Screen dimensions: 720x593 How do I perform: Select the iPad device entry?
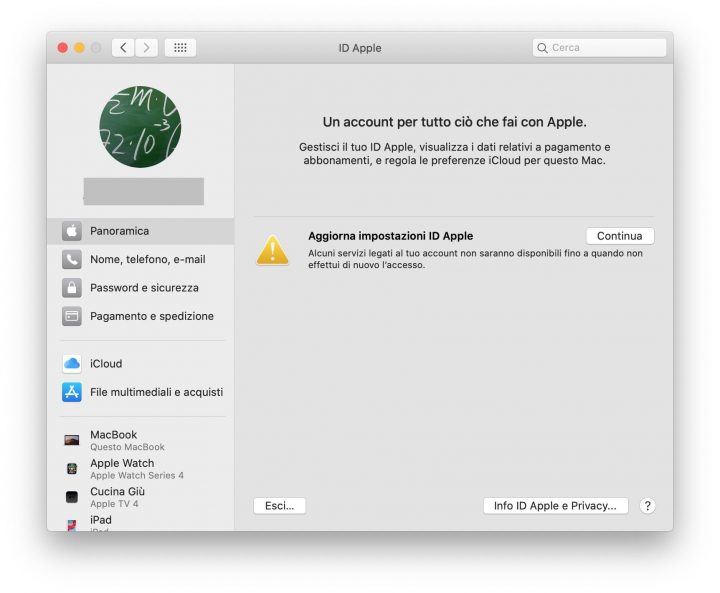[x=141, y=522]
